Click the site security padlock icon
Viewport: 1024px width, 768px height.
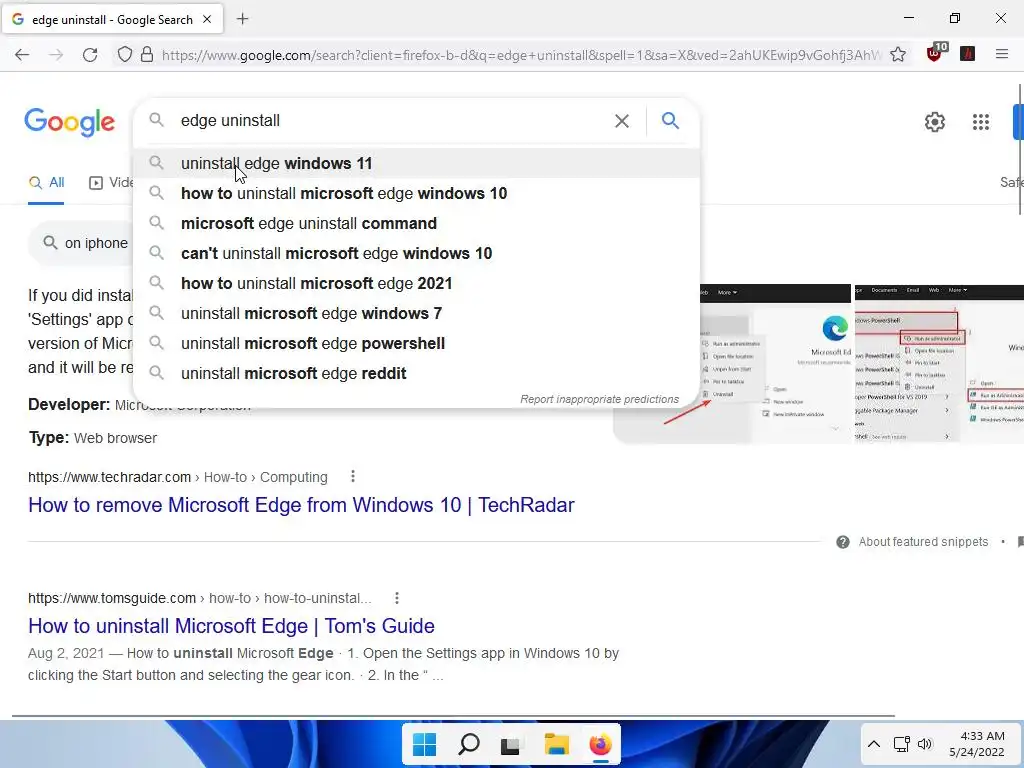click(147, 55)
